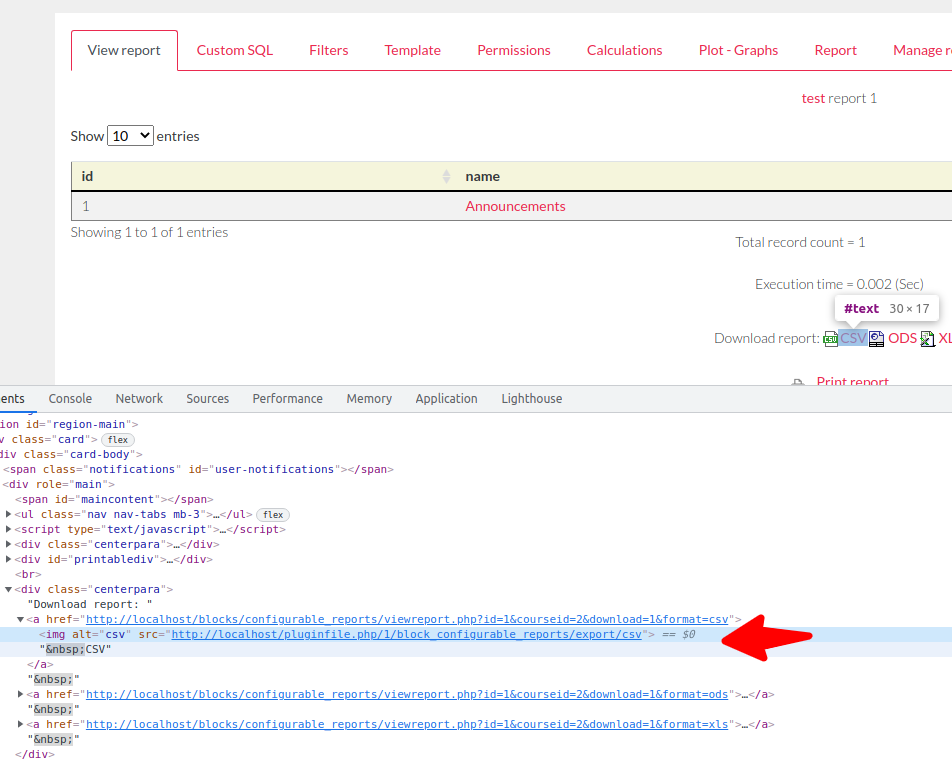
Task: Open the Announcements link in table
Action: tap(515, 206)
